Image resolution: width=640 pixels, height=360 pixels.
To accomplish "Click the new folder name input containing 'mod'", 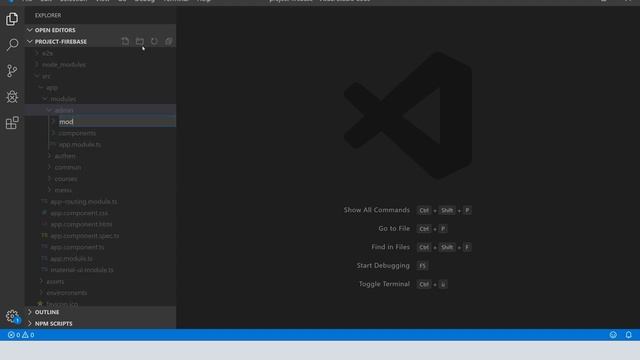I will (117, 122).
